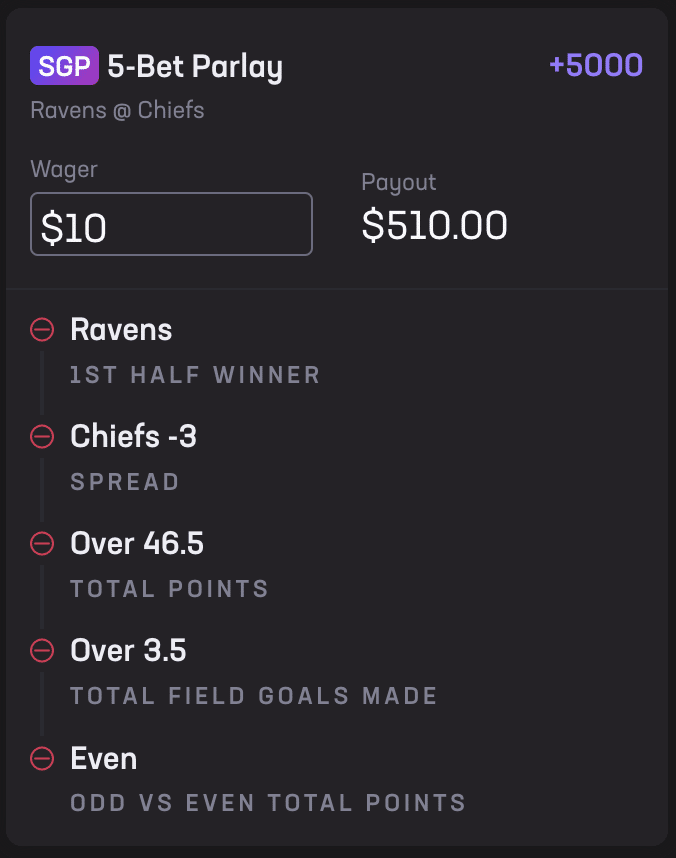Click the $510.00 payout amount
Viewport: 676px width, 858px height.
(x=434, y=225)
